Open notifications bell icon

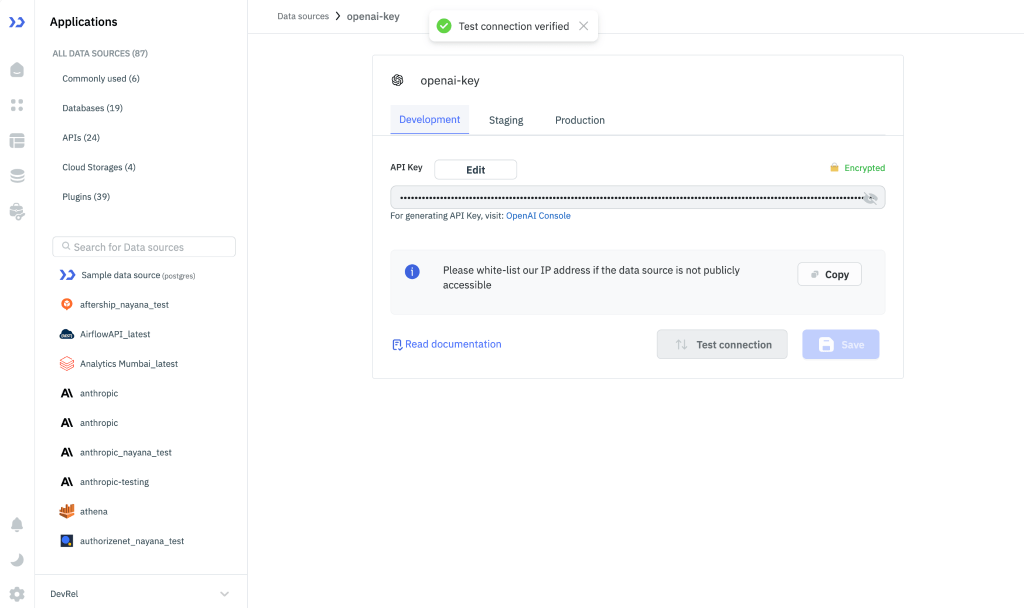17,524
